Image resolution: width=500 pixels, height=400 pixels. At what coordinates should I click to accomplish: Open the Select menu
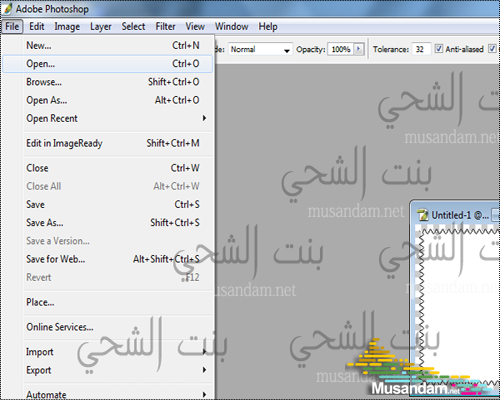point(133,26)
